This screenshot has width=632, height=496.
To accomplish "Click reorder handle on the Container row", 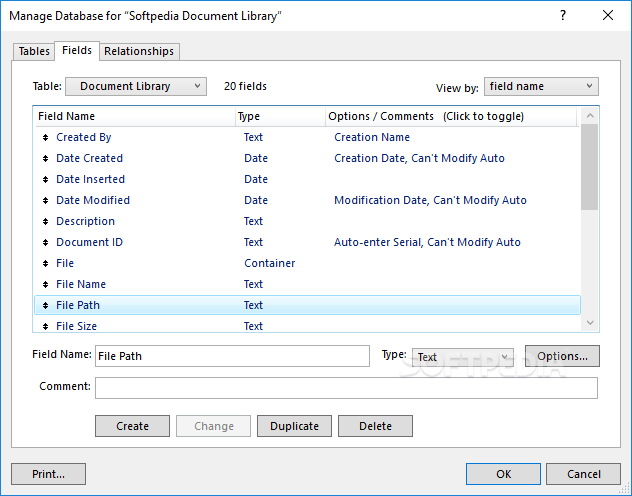I will [45, 264].
